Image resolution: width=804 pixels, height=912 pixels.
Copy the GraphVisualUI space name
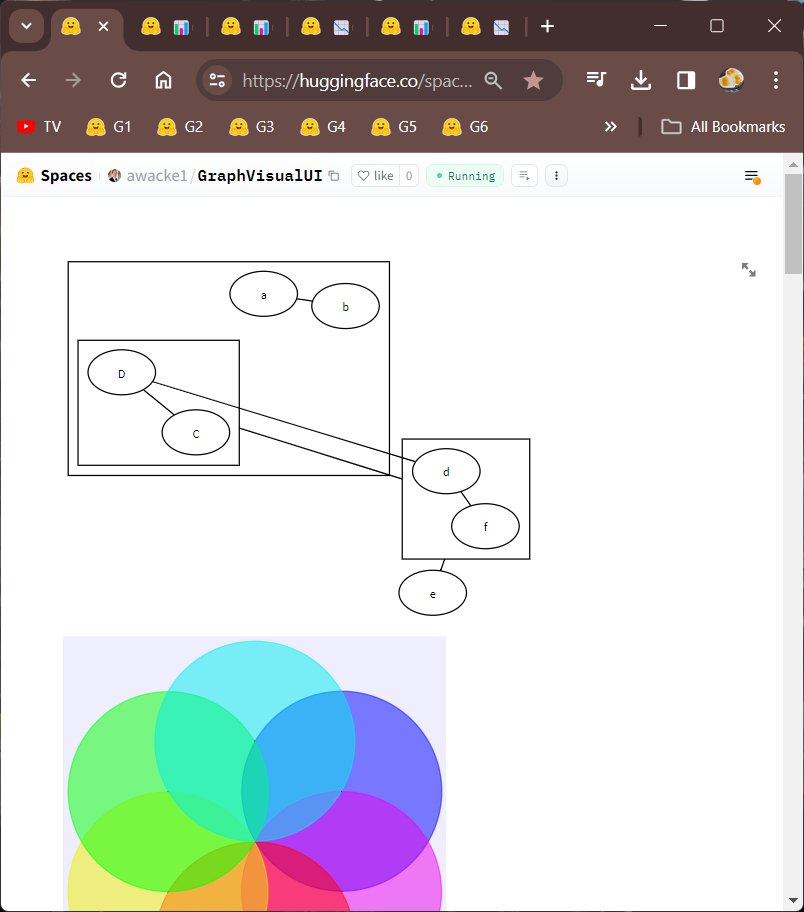(334, 176)
